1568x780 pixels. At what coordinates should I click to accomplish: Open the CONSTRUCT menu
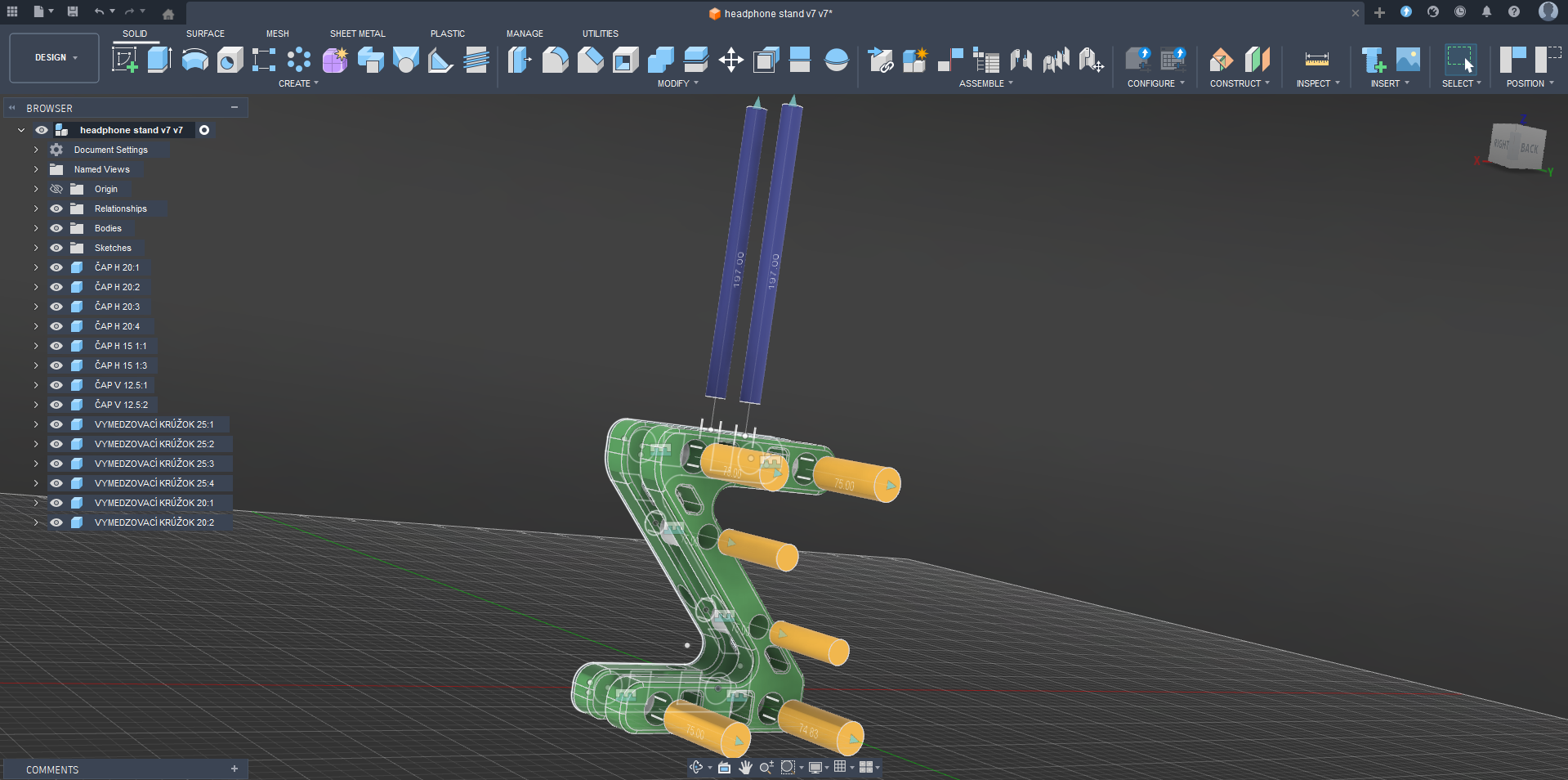point(1239,83)
